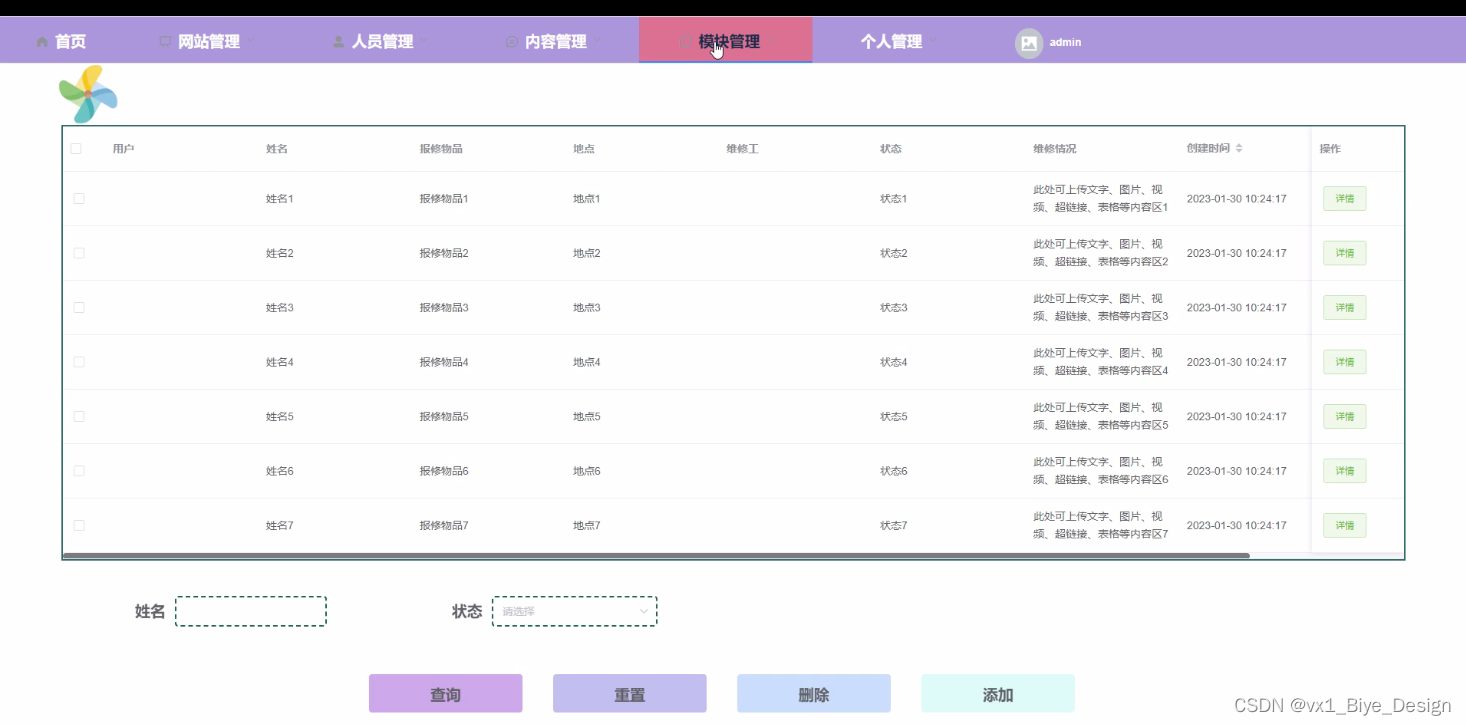Click the table's horizontal scrollbar
1466x725 pixels.
656,555
